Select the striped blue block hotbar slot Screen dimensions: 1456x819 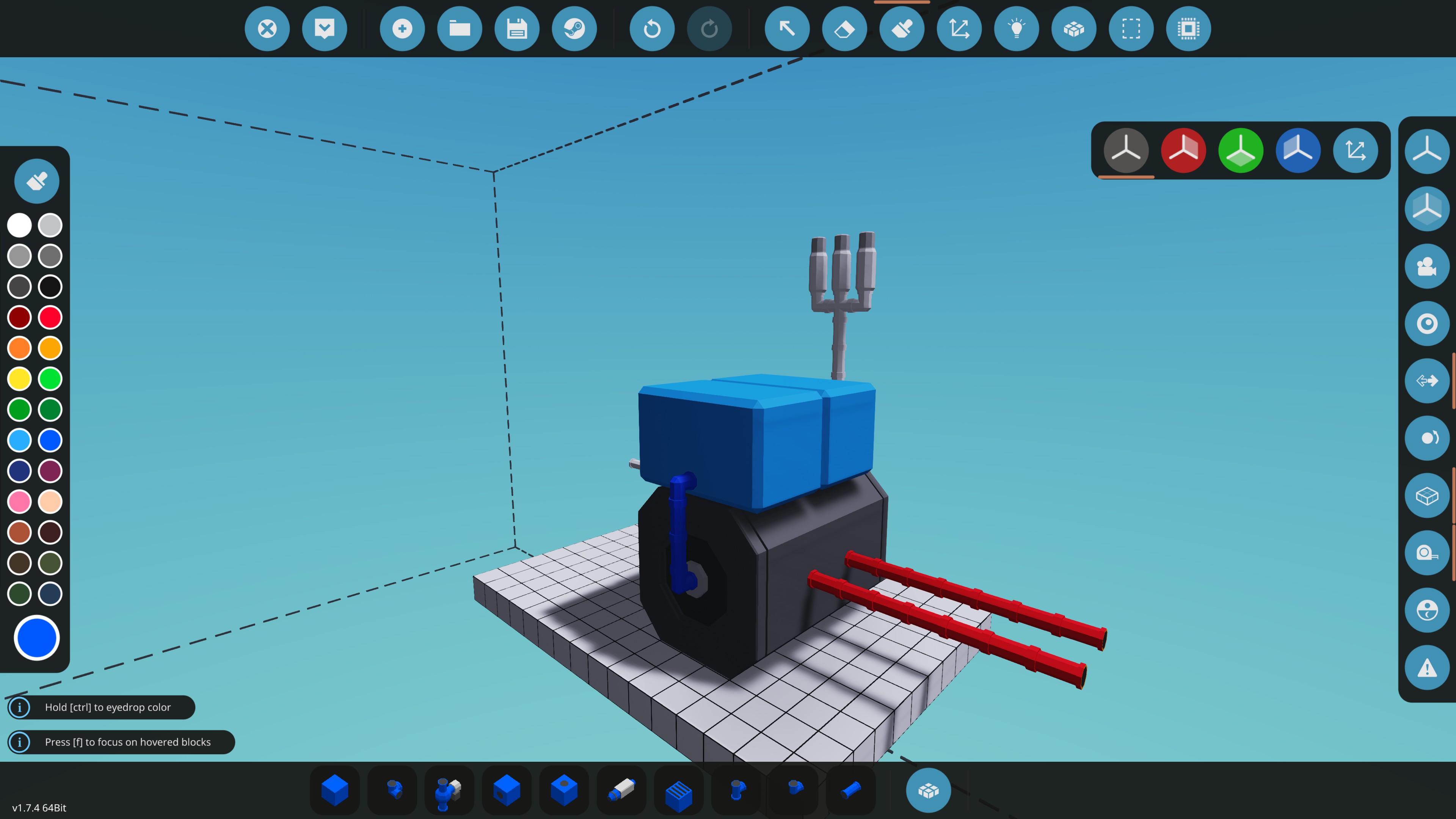coord(679,790)
